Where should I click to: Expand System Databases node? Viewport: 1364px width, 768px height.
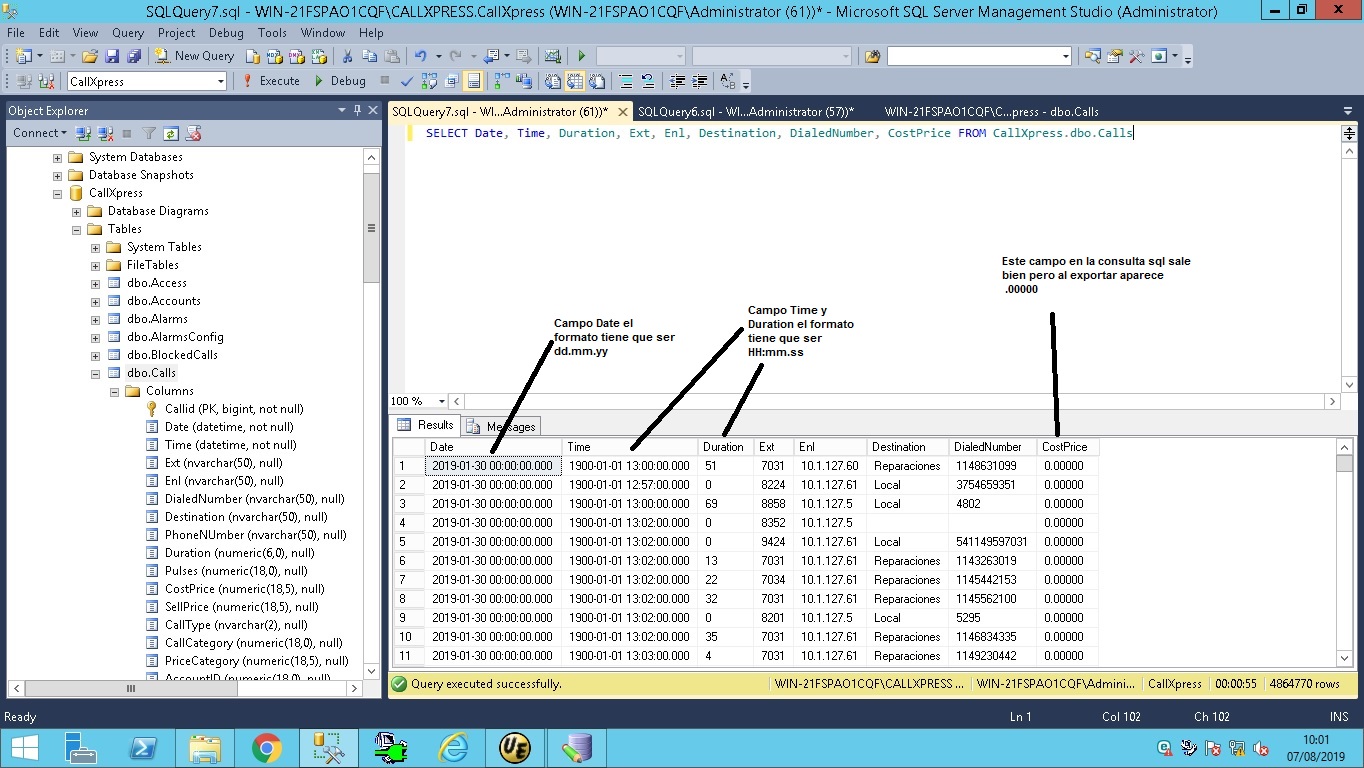click(57, 157)
